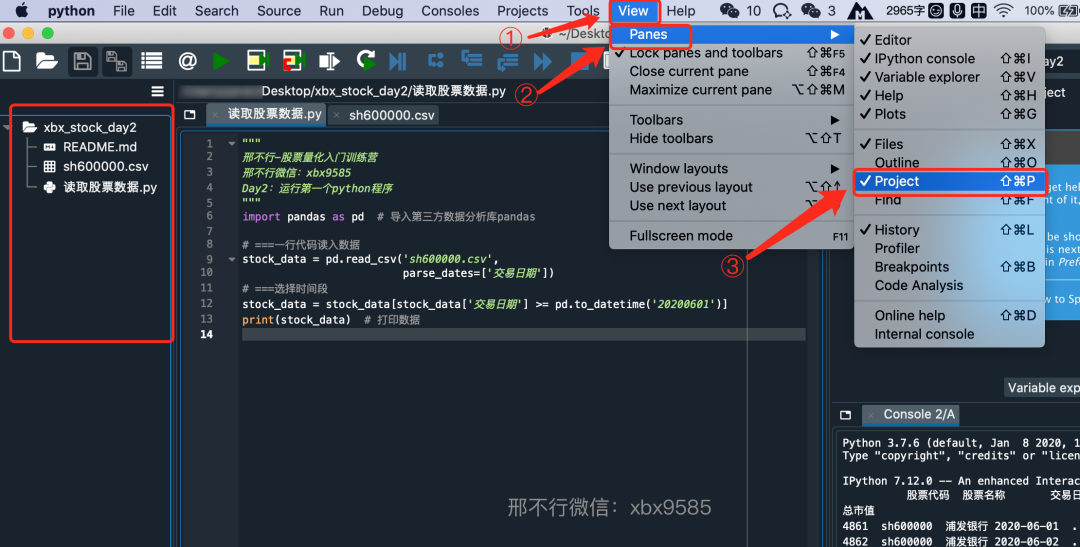Screen dimensions: 1080x547
Task: Click the first WeChat icon in menu bar
Action: point(729,10)
